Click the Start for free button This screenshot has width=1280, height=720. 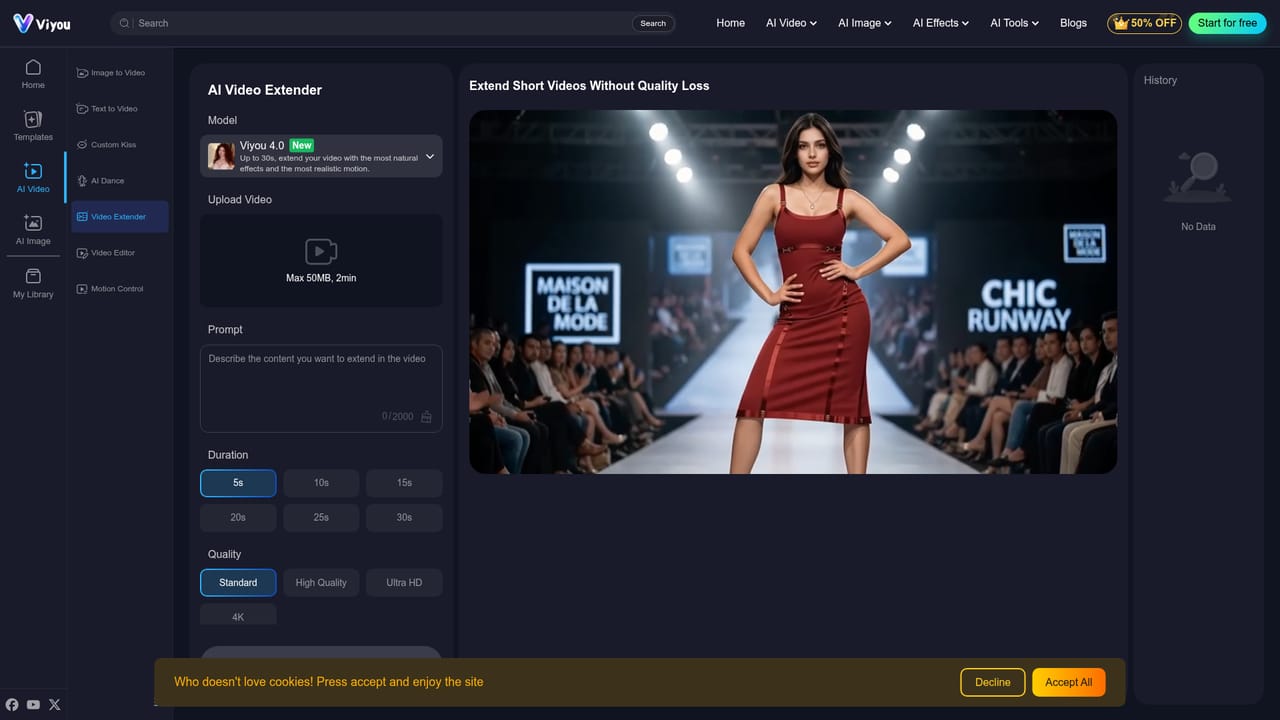(1227, 23)
